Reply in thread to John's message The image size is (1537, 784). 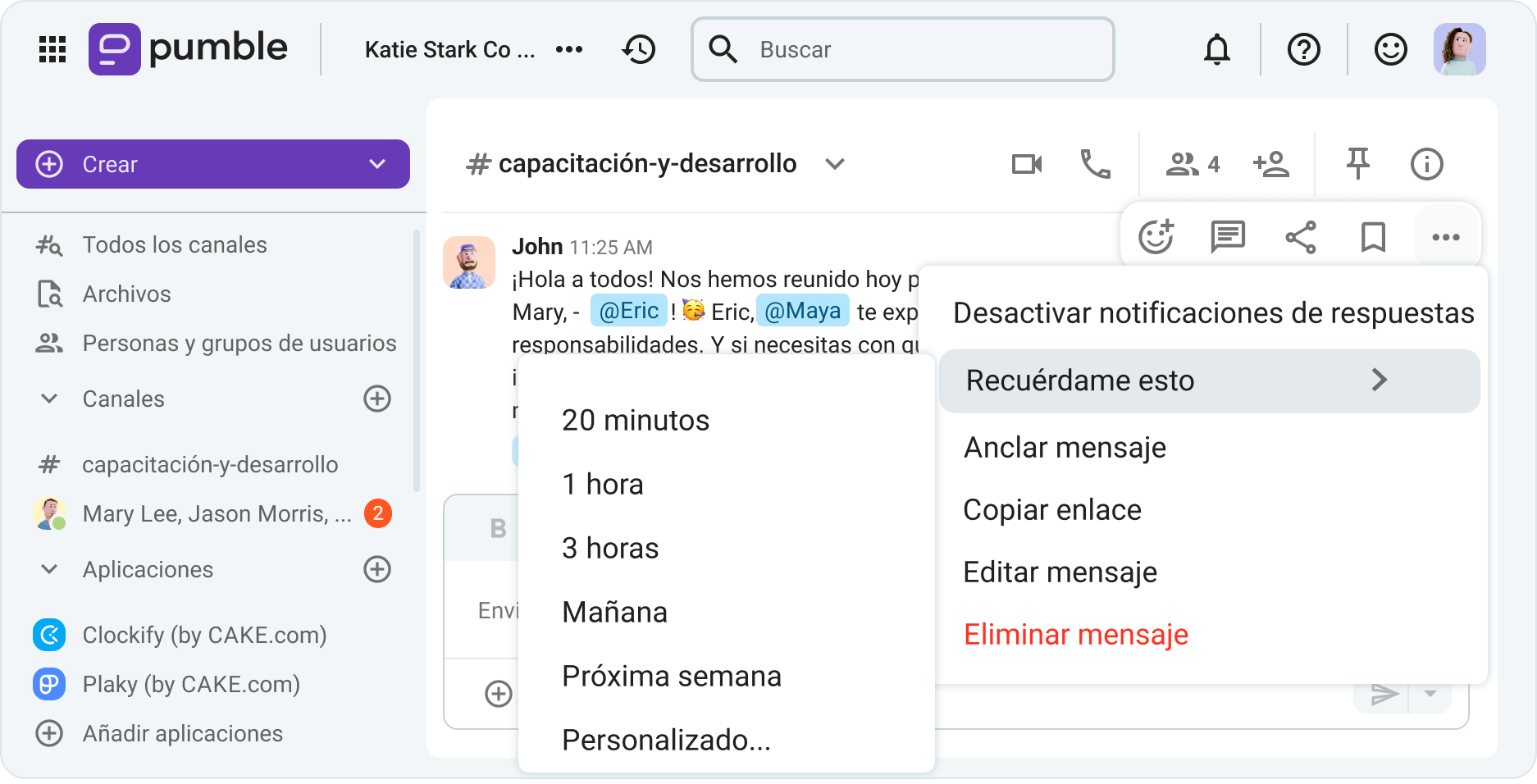pyautogui.click(x=1228, y=237)
